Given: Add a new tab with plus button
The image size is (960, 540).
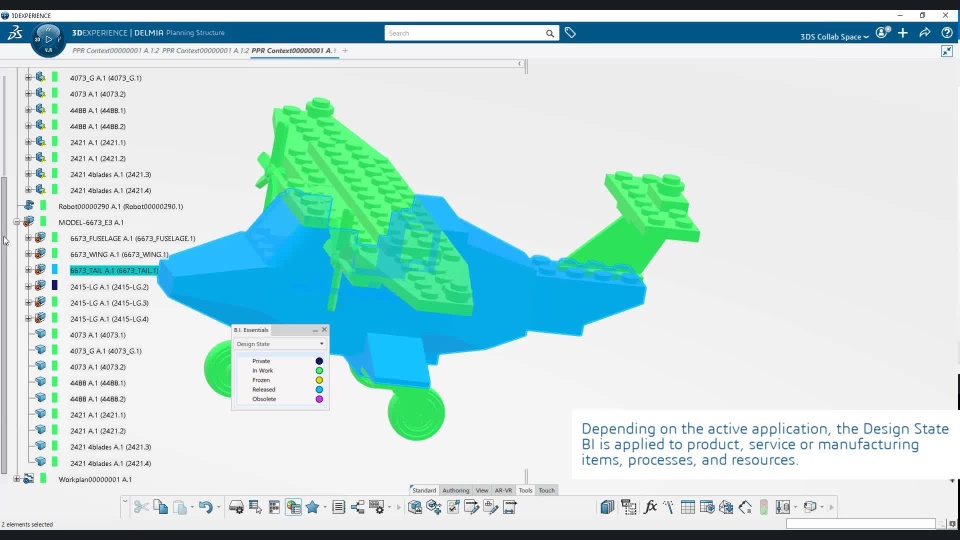Looking at the screenshot, I should [345, 51].
